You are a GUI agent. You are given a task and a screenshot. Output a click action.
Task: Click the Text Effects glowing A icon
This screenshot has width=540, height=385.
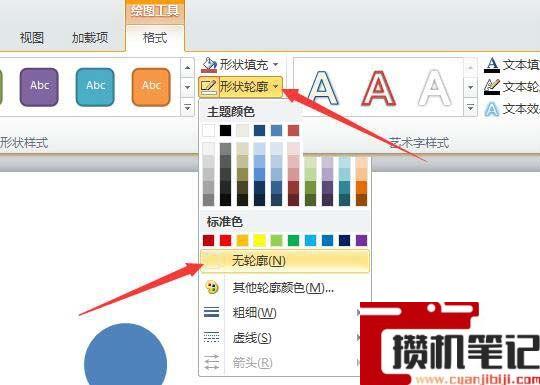point(492,110)
